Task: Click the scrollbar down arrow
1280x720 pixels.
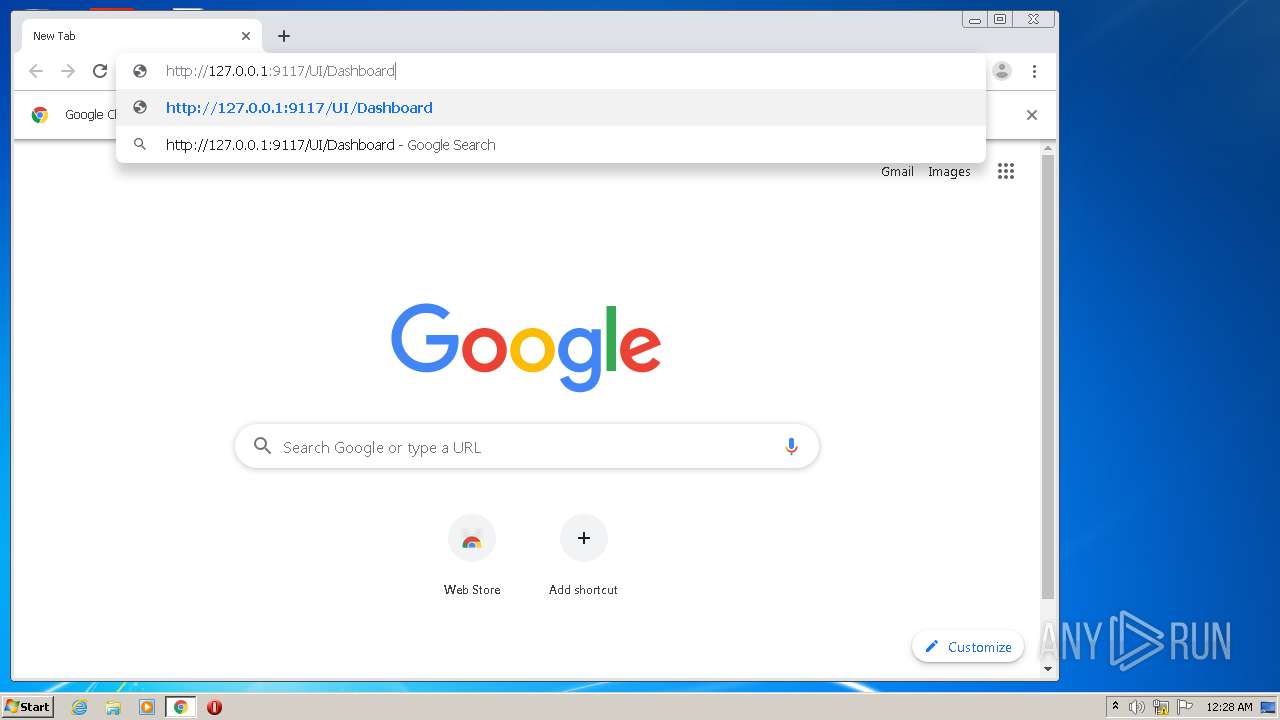Action: tap(1048, 669)
